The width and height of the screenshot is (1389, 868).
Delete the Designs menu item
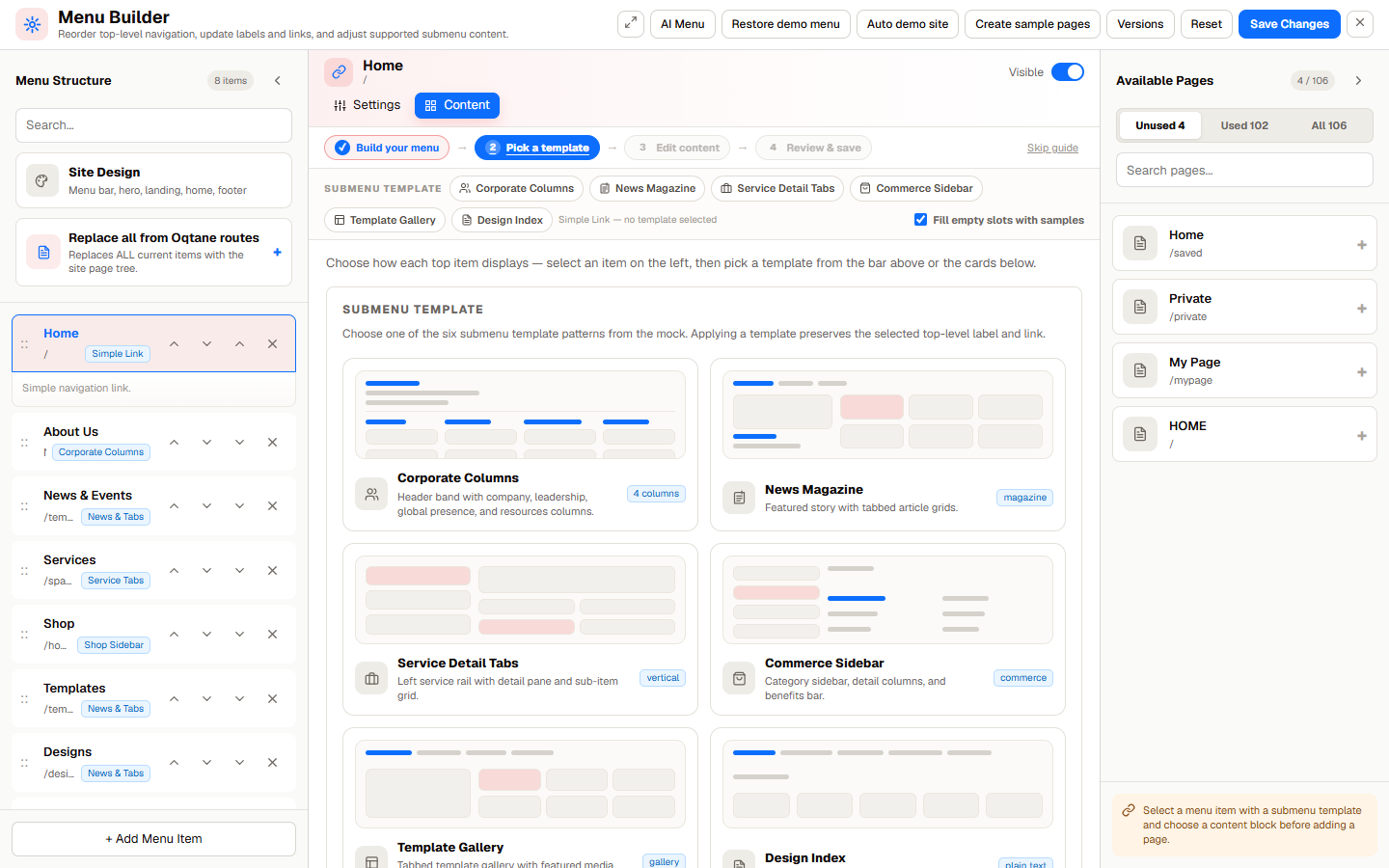[x=272, y=763]
